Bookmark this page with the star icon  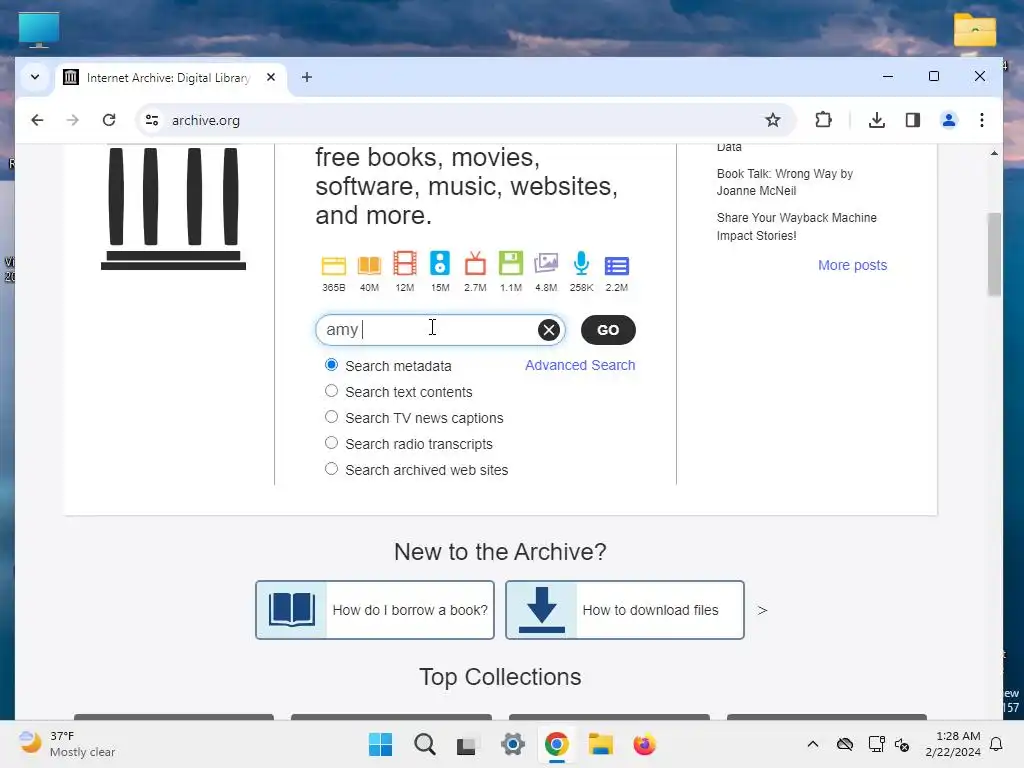tap(773, 120)
